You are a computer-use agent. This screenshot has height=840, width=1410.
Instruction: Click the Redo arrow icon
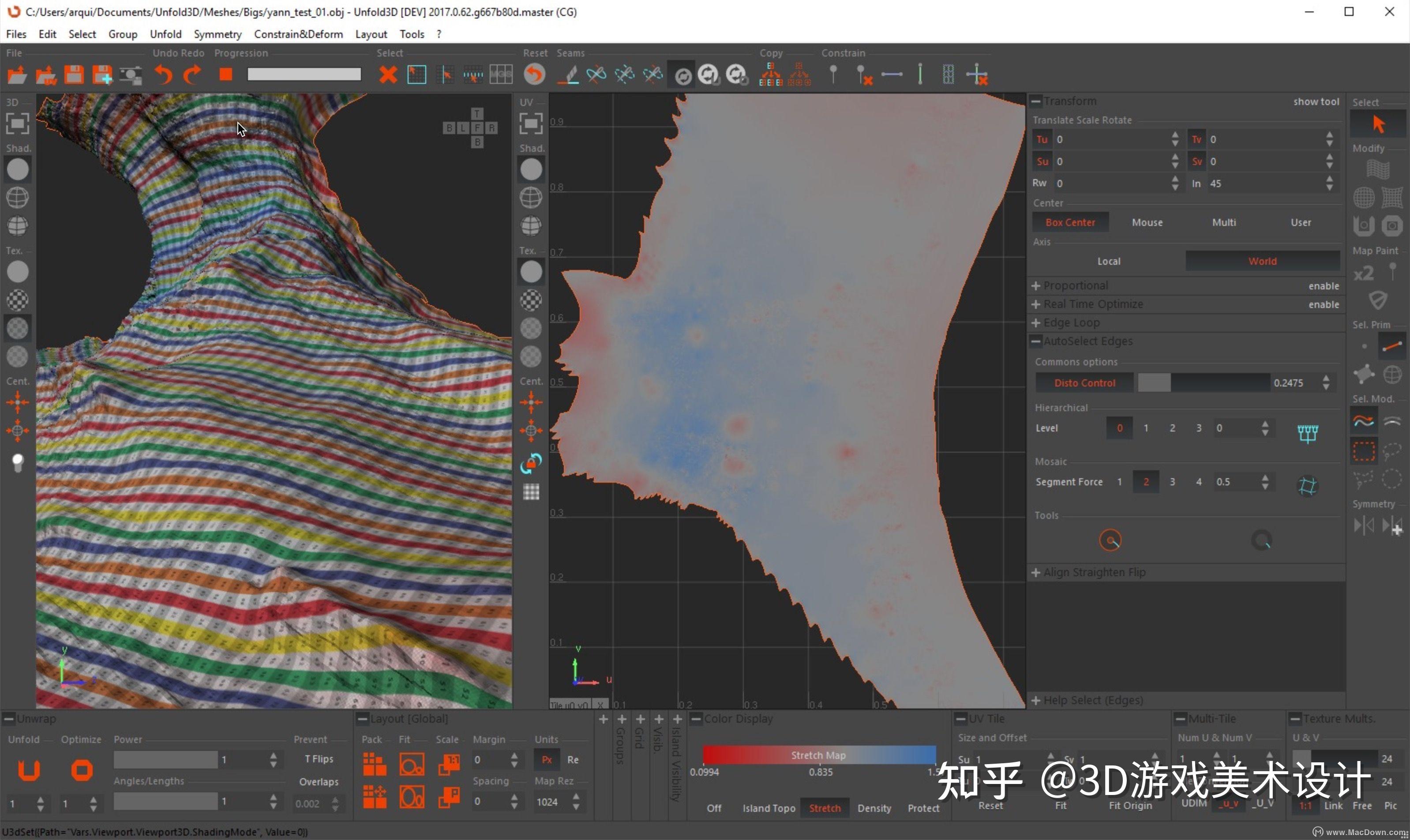(192, 75)
